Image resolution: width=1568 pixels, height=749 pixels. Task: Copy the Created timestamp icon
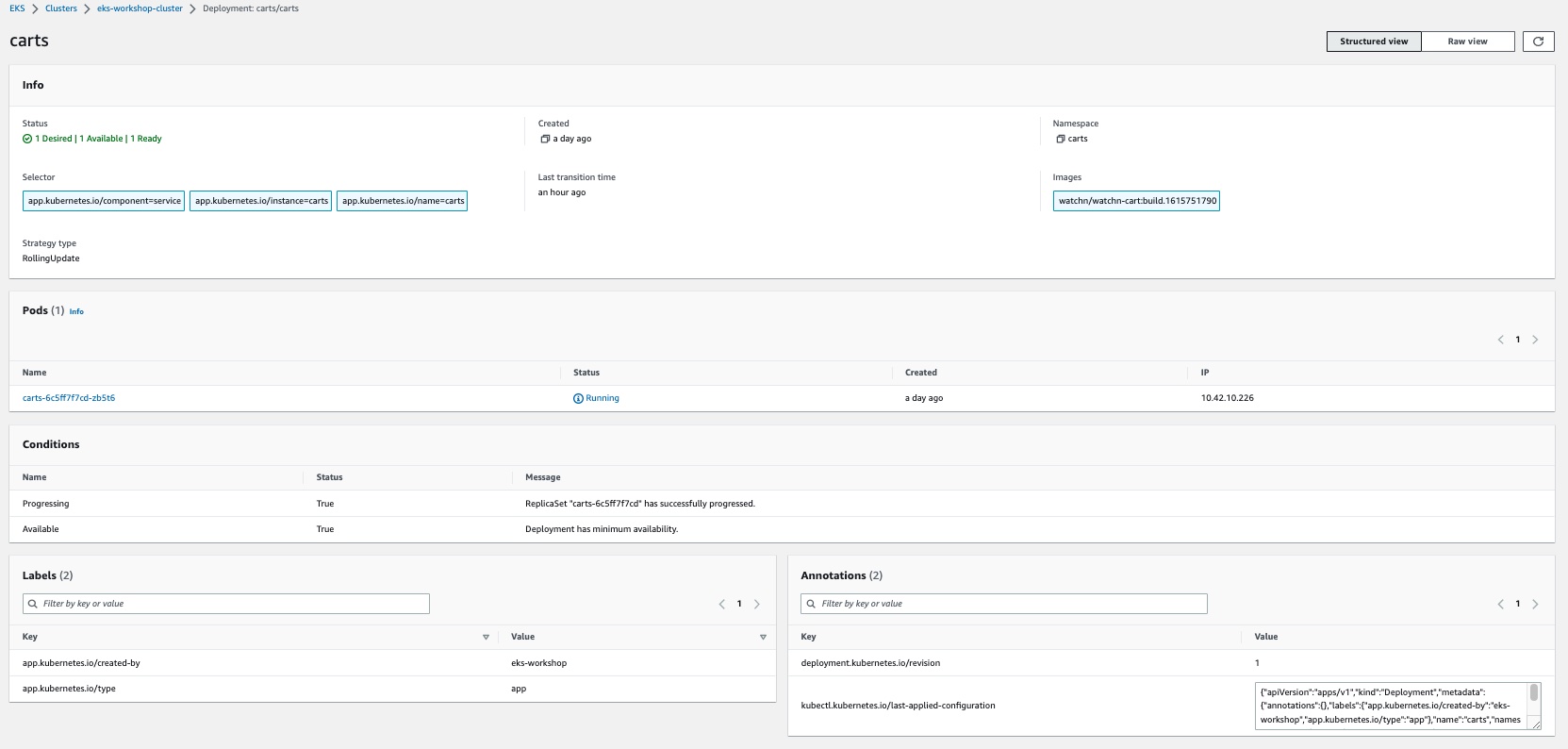tap(545, 139)
